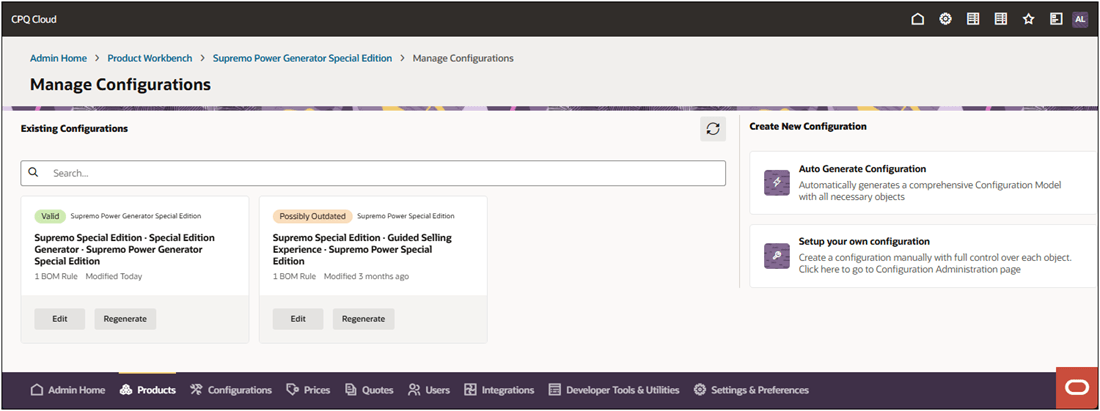
Task: Open the Guided Selling Experience card title
Action: (x=362, y=249)
